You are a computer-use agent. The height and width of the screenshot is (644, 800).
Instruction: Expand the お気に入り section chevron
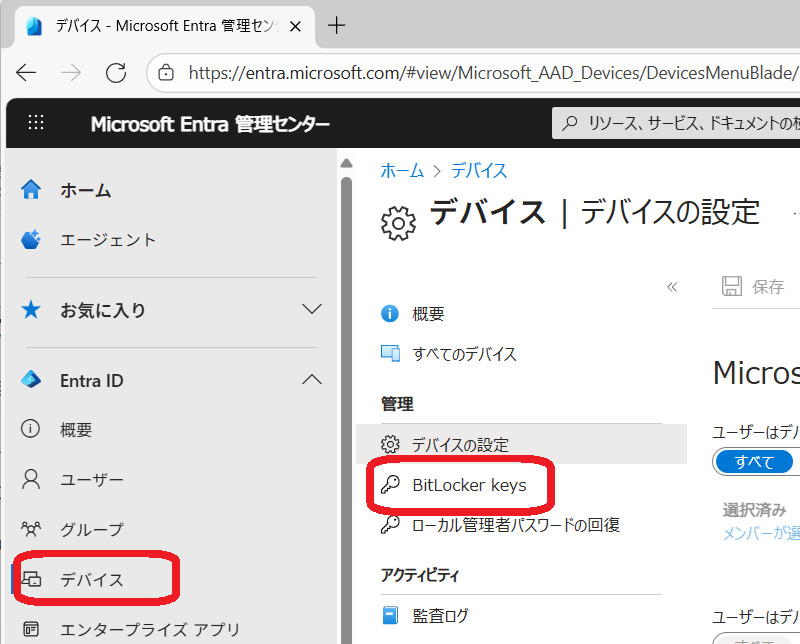312,309
